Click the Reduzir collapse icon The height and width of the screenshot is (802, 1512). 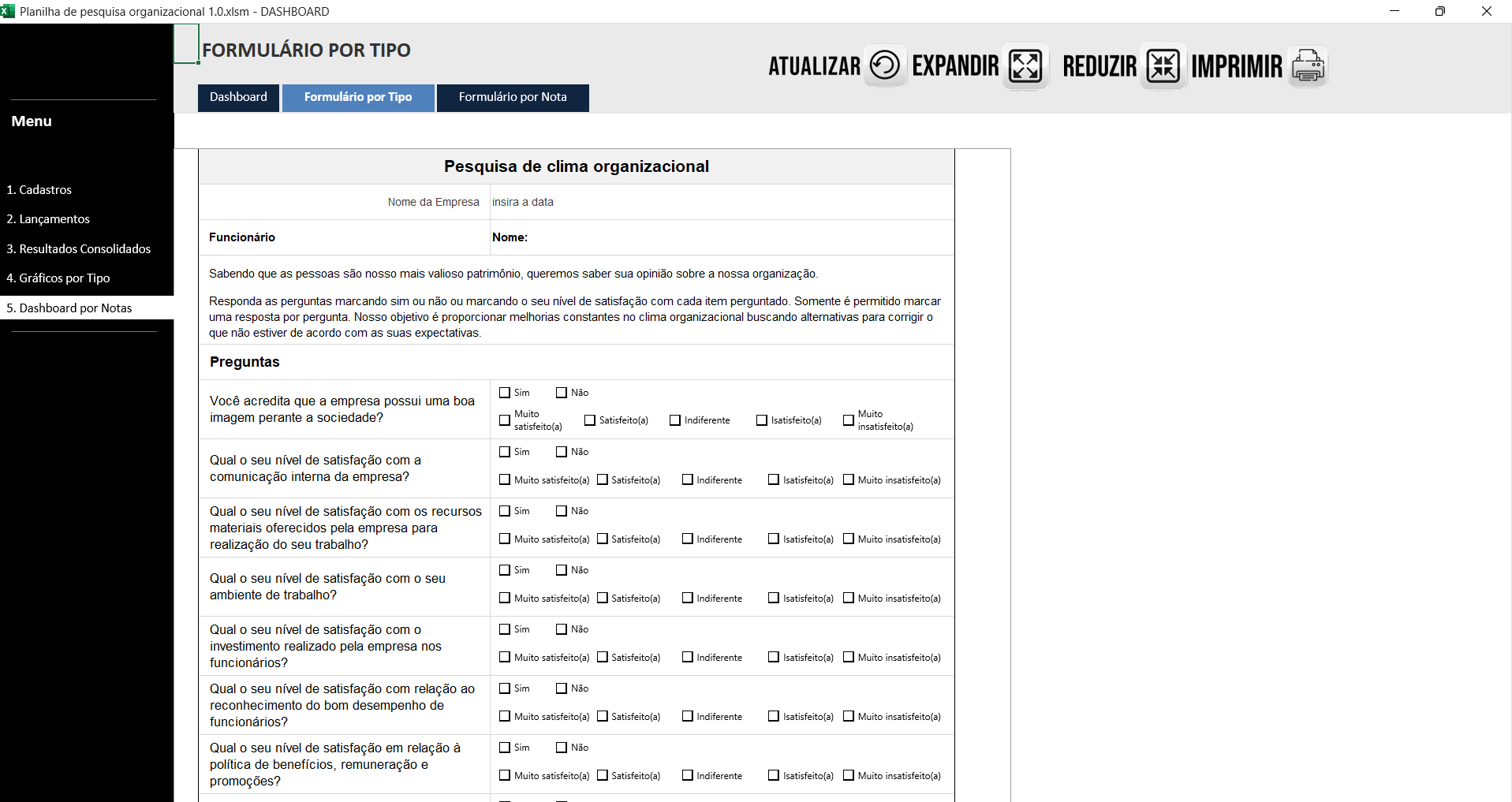[x=1163, y=66]
